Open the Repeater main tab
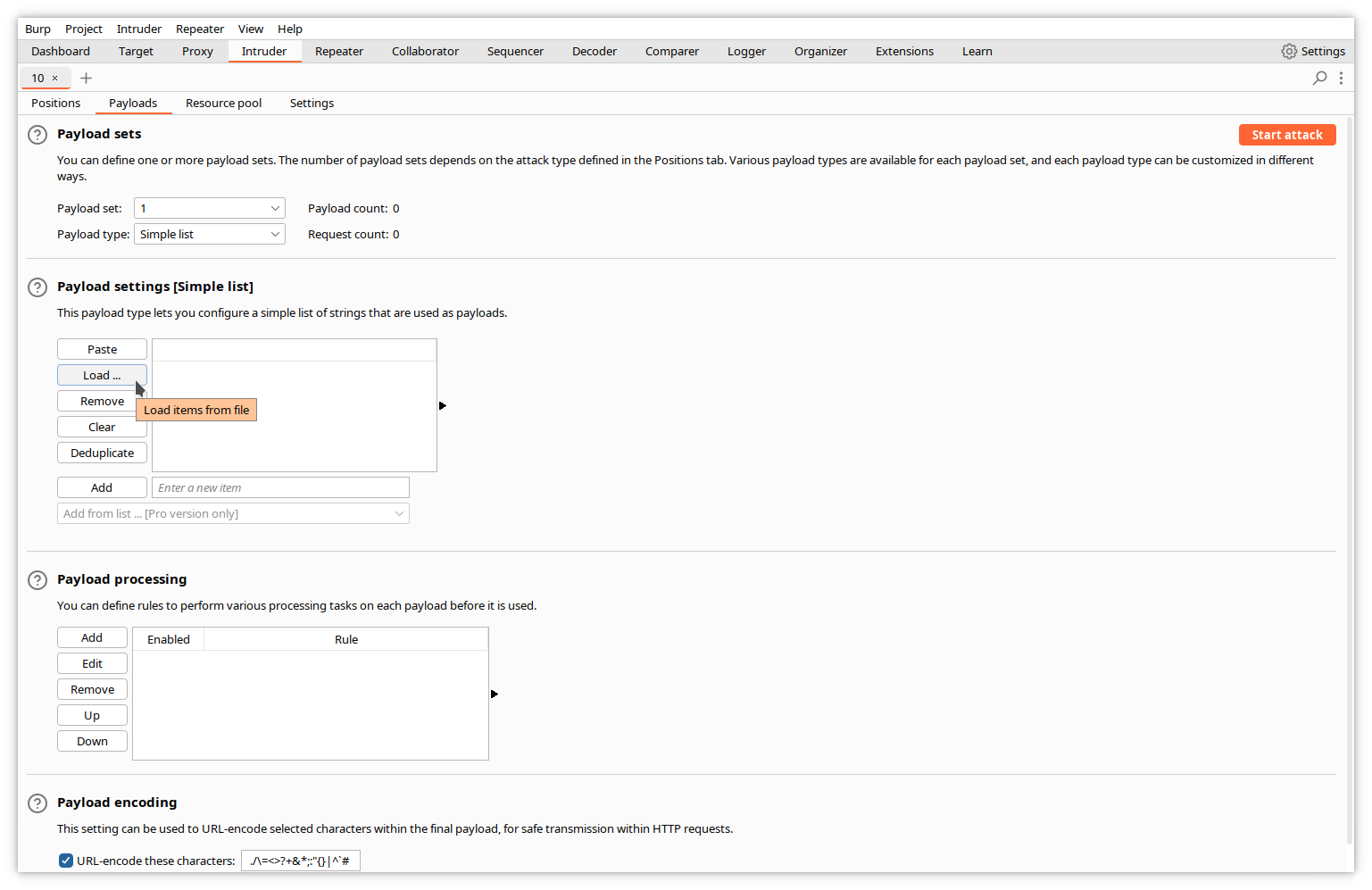Image resolution: width=1372 pixels, height=890 pixels. click(339, 52)
